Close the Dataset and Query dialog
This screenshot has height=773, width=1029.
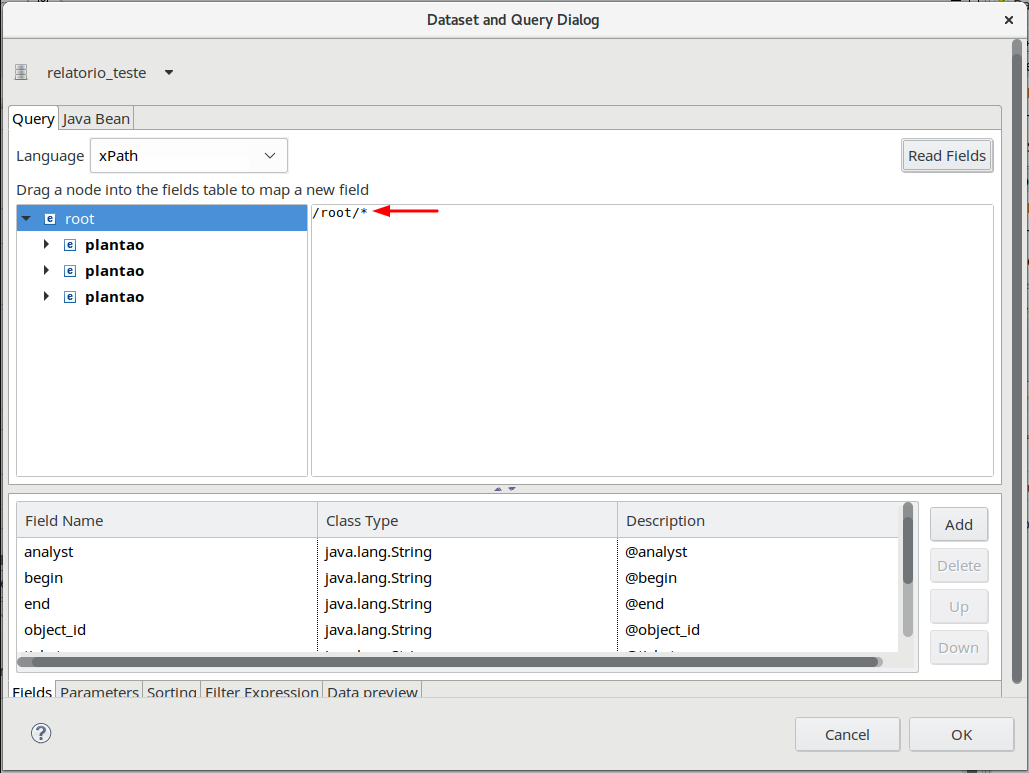pos(1009,19)
